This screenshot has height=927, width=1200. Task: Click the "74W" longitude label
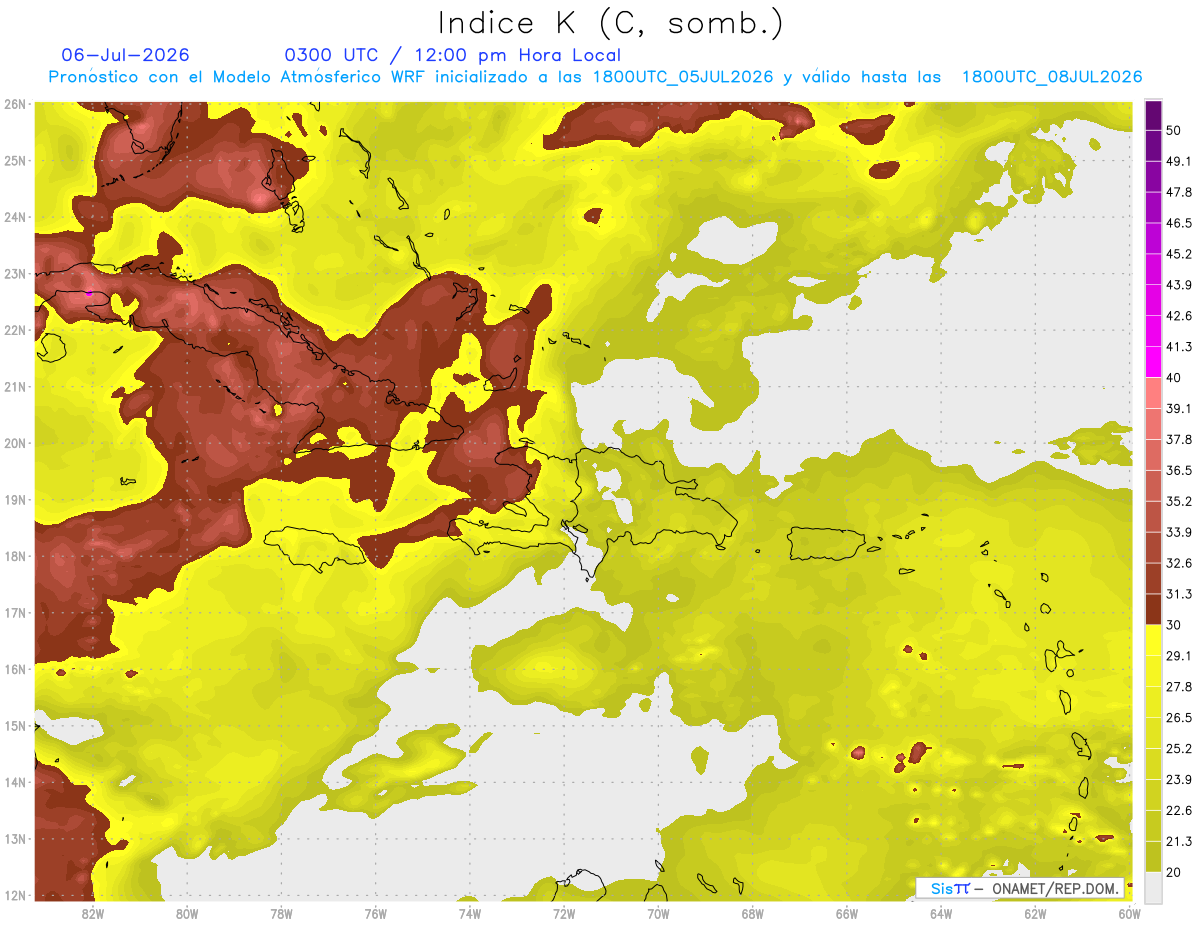[x=470, y=914]
